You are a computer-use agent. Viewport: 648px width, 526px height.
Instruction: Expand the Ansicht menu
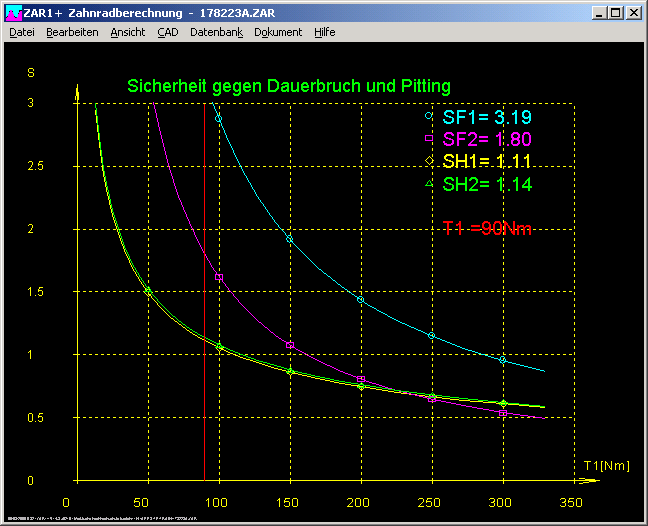click(128, 32)
